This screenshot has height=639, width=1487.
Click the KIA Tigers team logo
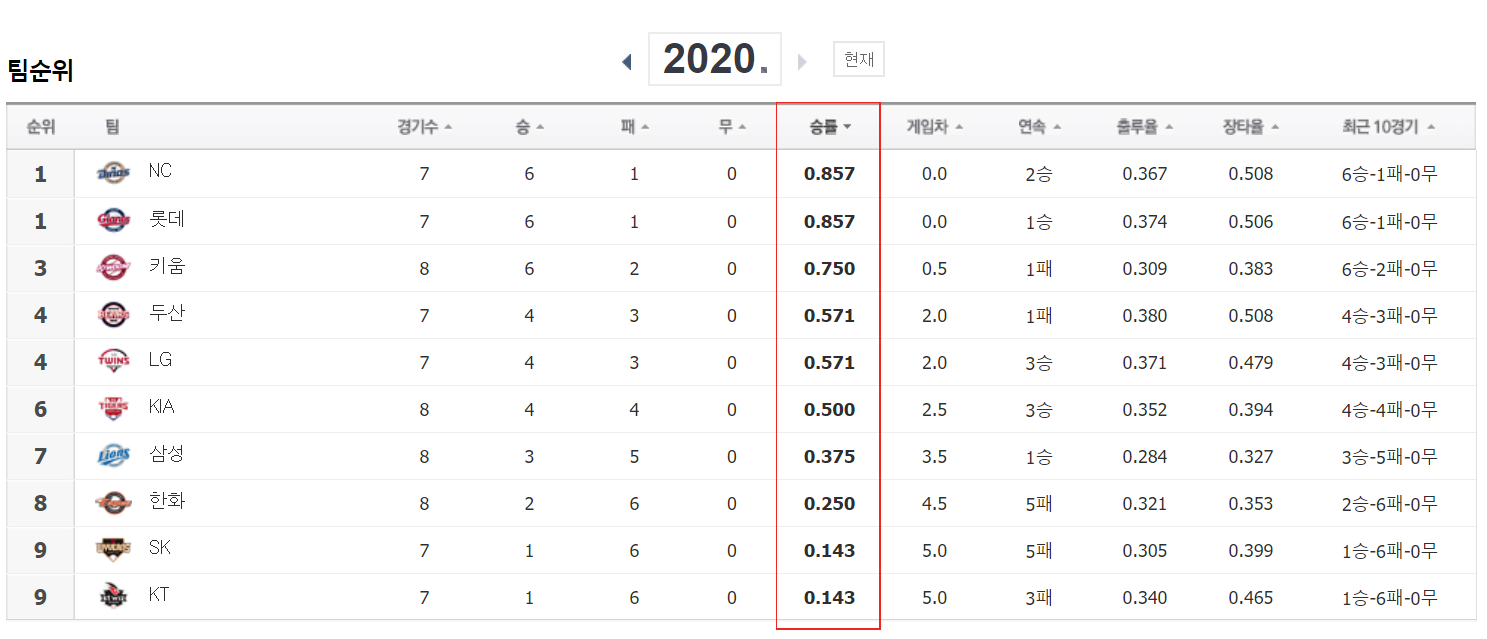113,409
